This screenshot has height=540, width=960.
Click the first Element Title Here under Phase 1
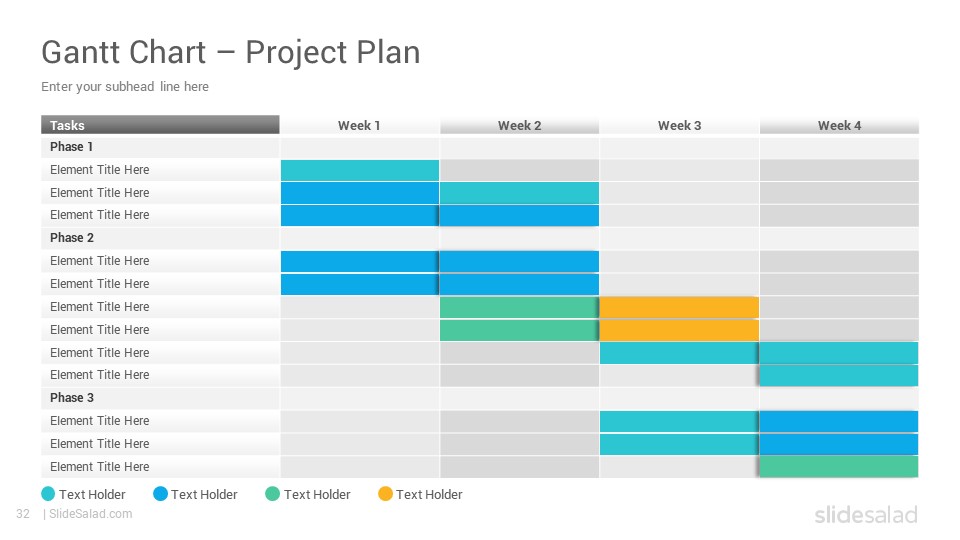click(x=100, y=170)
